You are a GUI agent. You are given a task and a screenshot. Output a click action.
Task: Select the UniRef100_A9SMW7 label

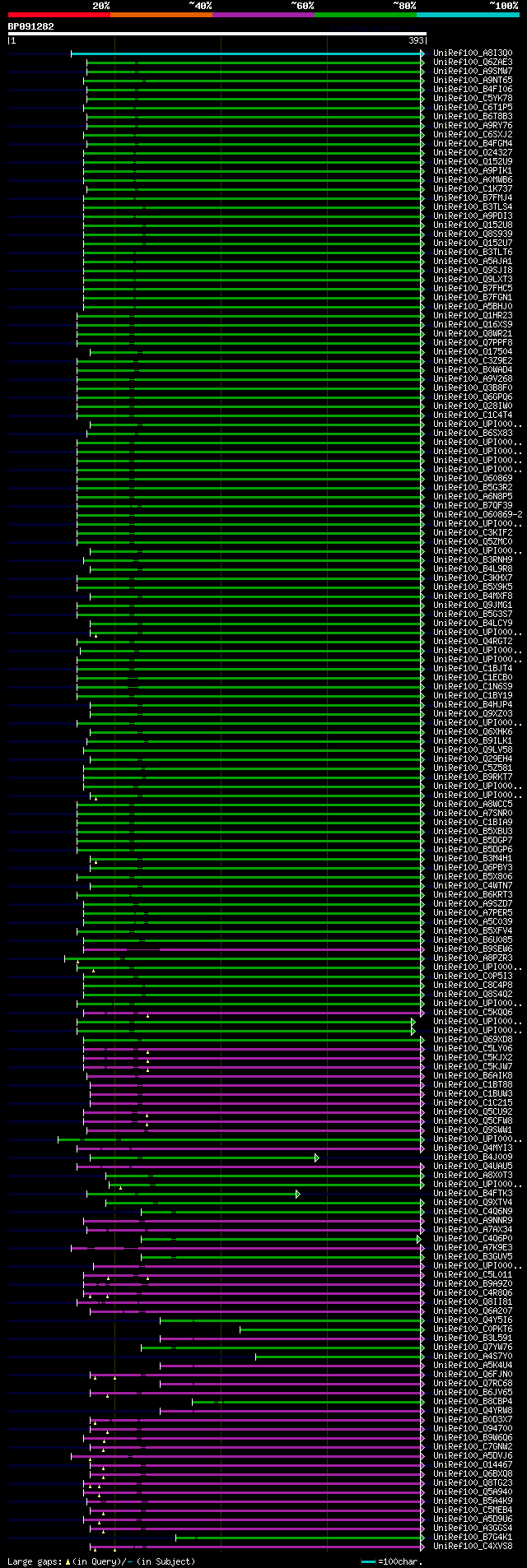tap(473, 72)
